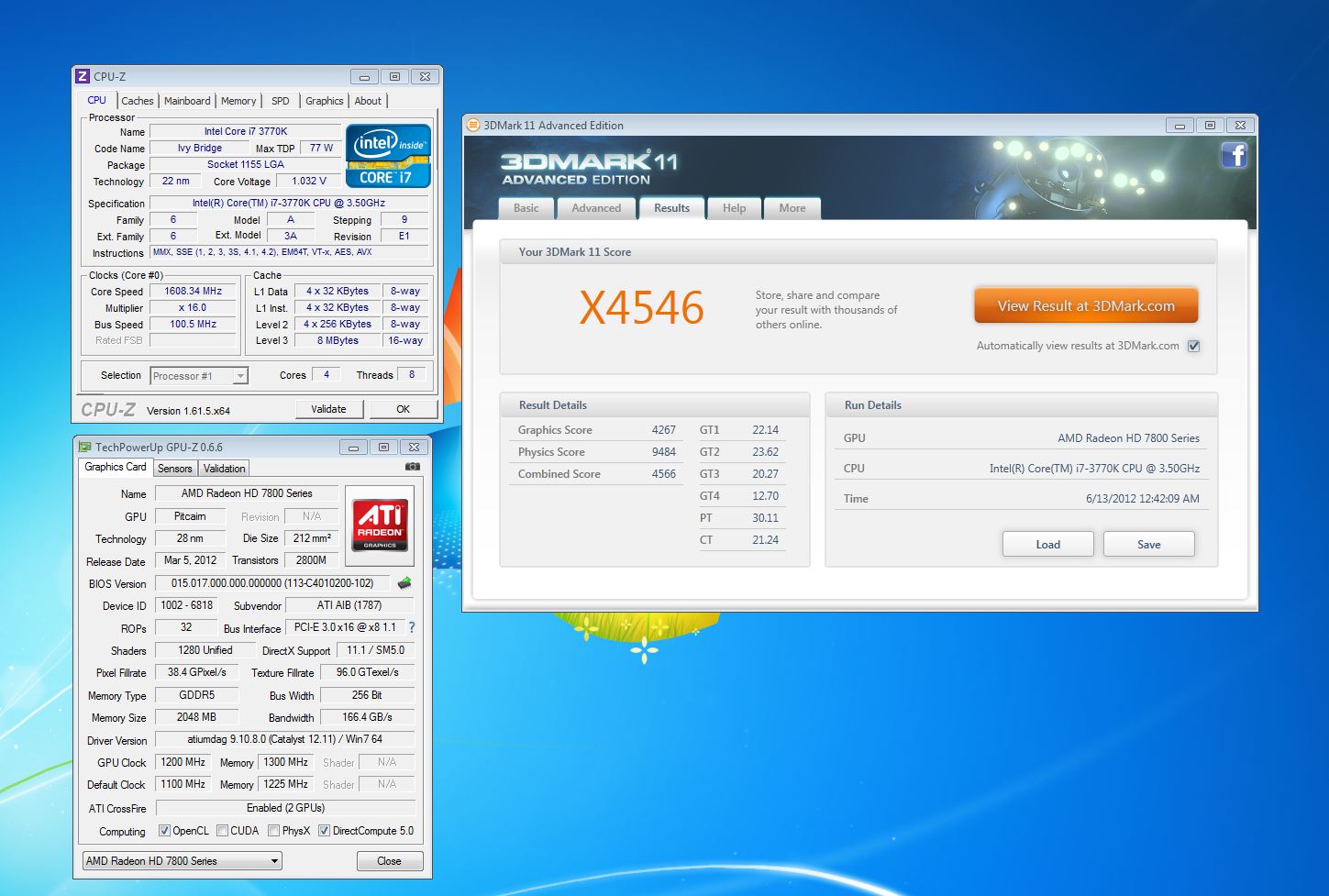
Task: Click the Graphics Score value 4267
Action: click(663, 430)
